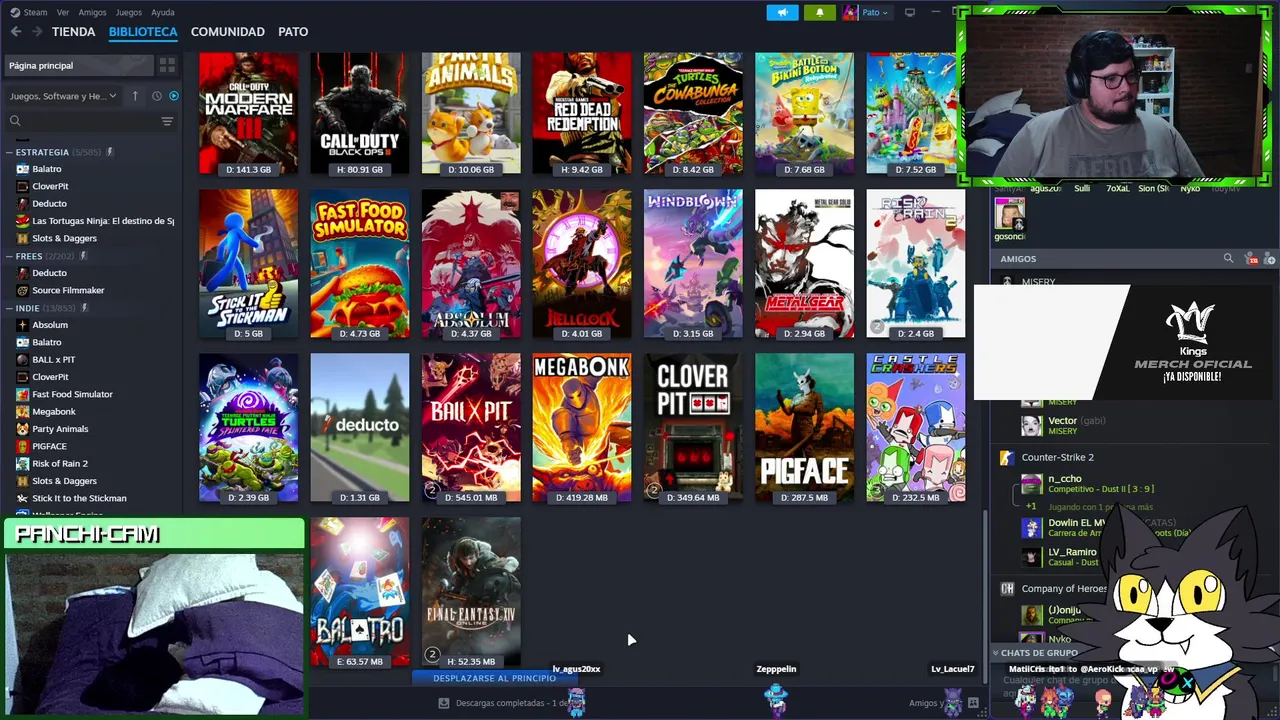Collapse the FREES collection
This screenshot has height=720, width=1280.
coord(9,256)
